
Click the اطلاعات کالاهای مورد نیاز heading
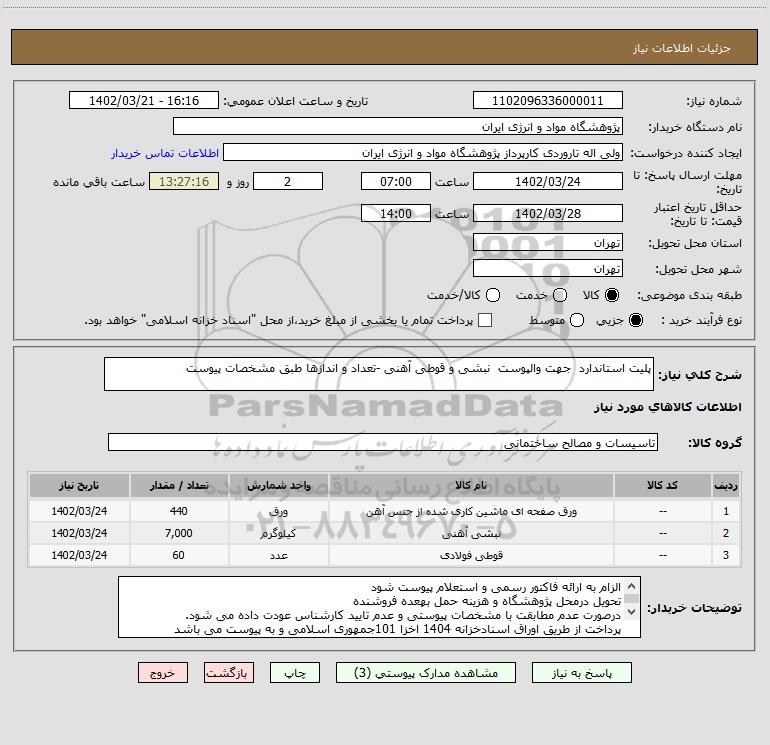(667, 407)
